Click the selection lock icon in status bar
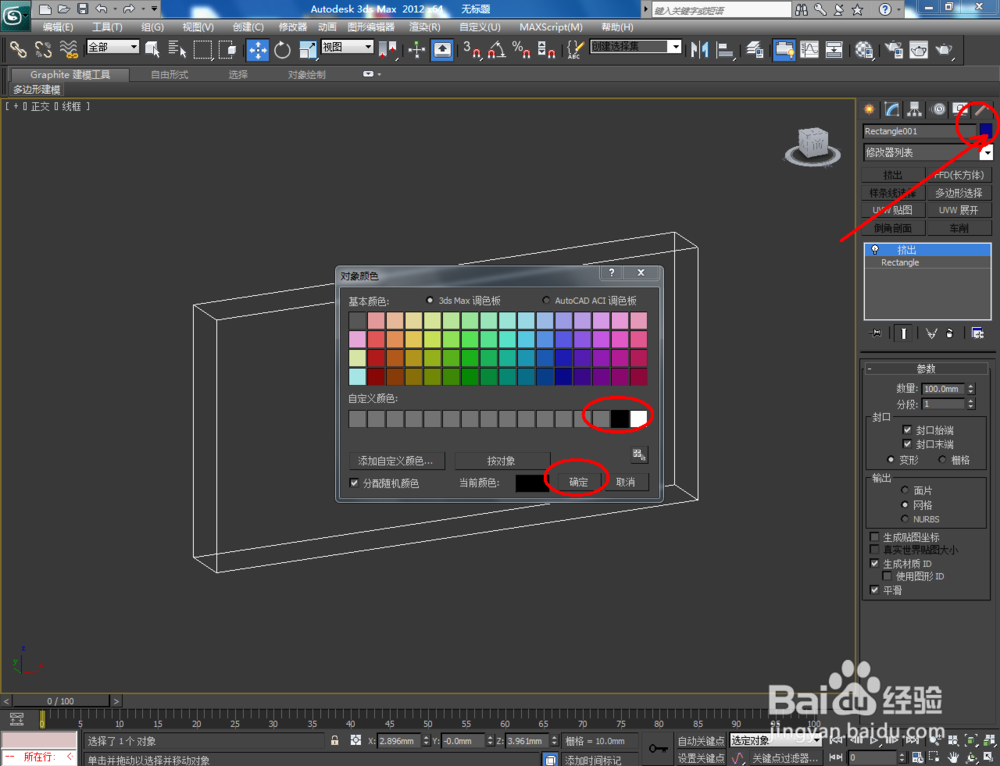Viewport: 1000px width, 766px height. [334, 740]
